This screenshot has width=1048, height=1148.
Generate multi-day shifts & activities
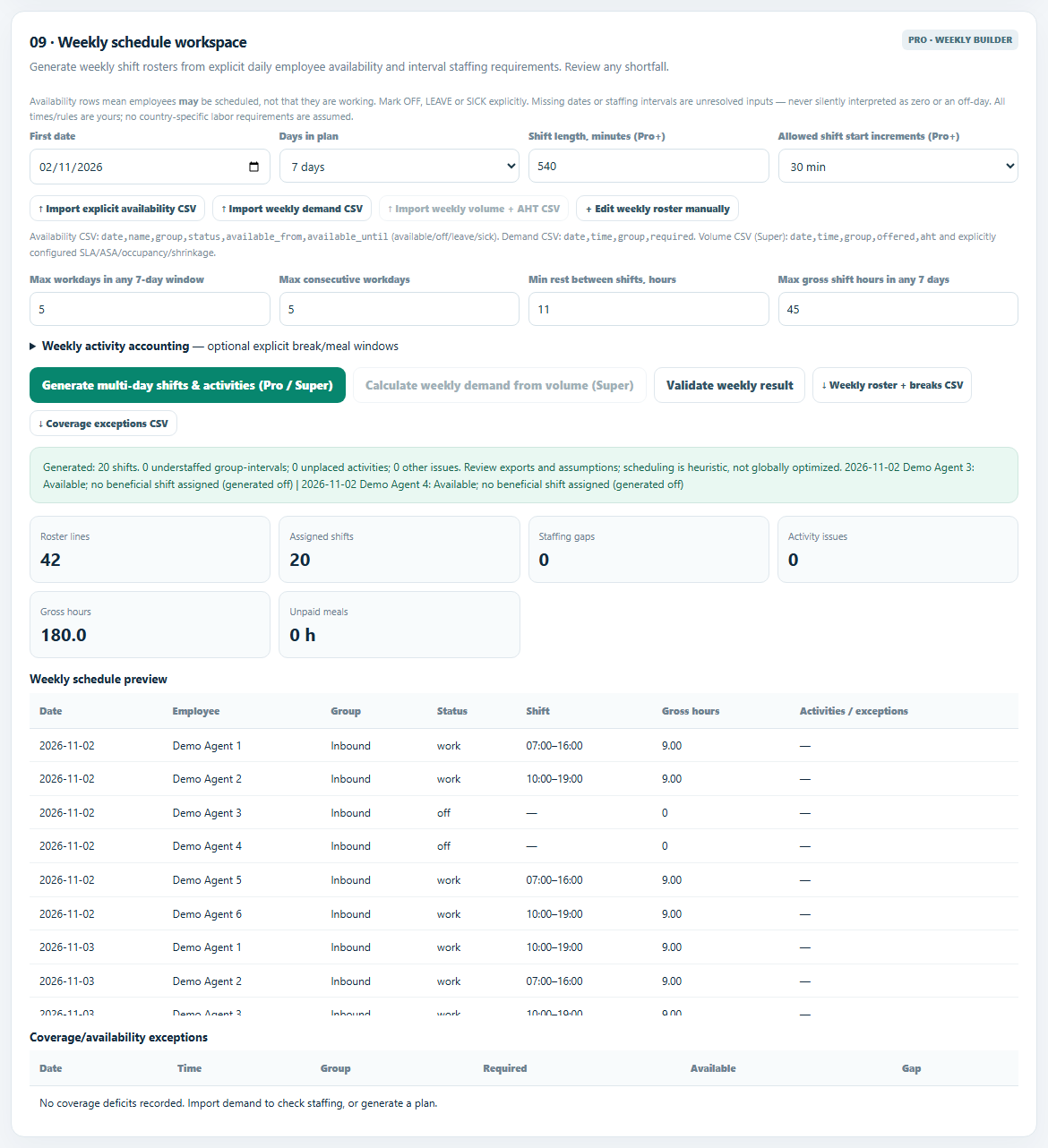coord(187,385)
